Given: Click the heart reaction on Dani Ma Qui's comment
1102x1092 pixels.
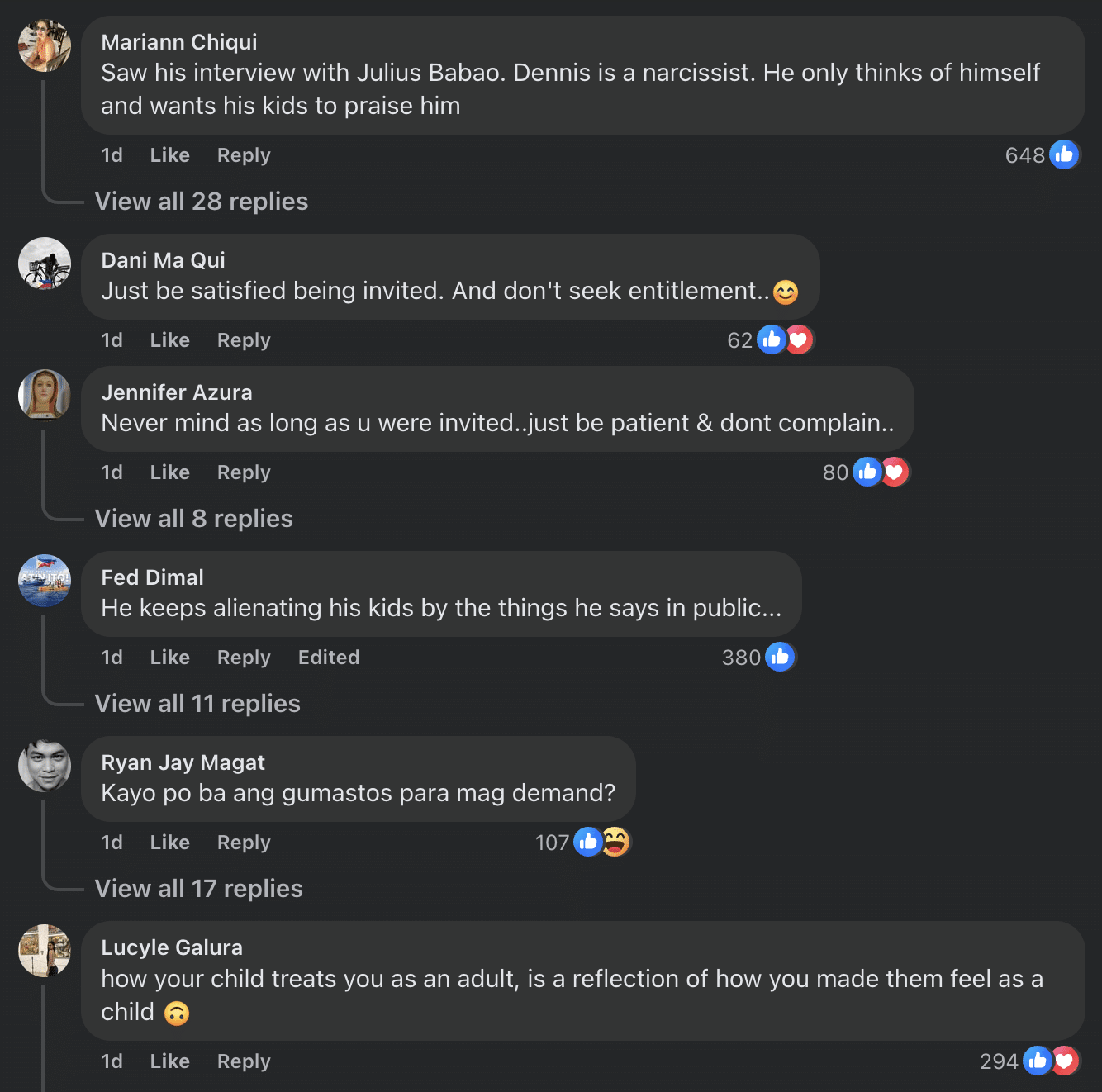Looking at the screenshot, I should 799,339.
